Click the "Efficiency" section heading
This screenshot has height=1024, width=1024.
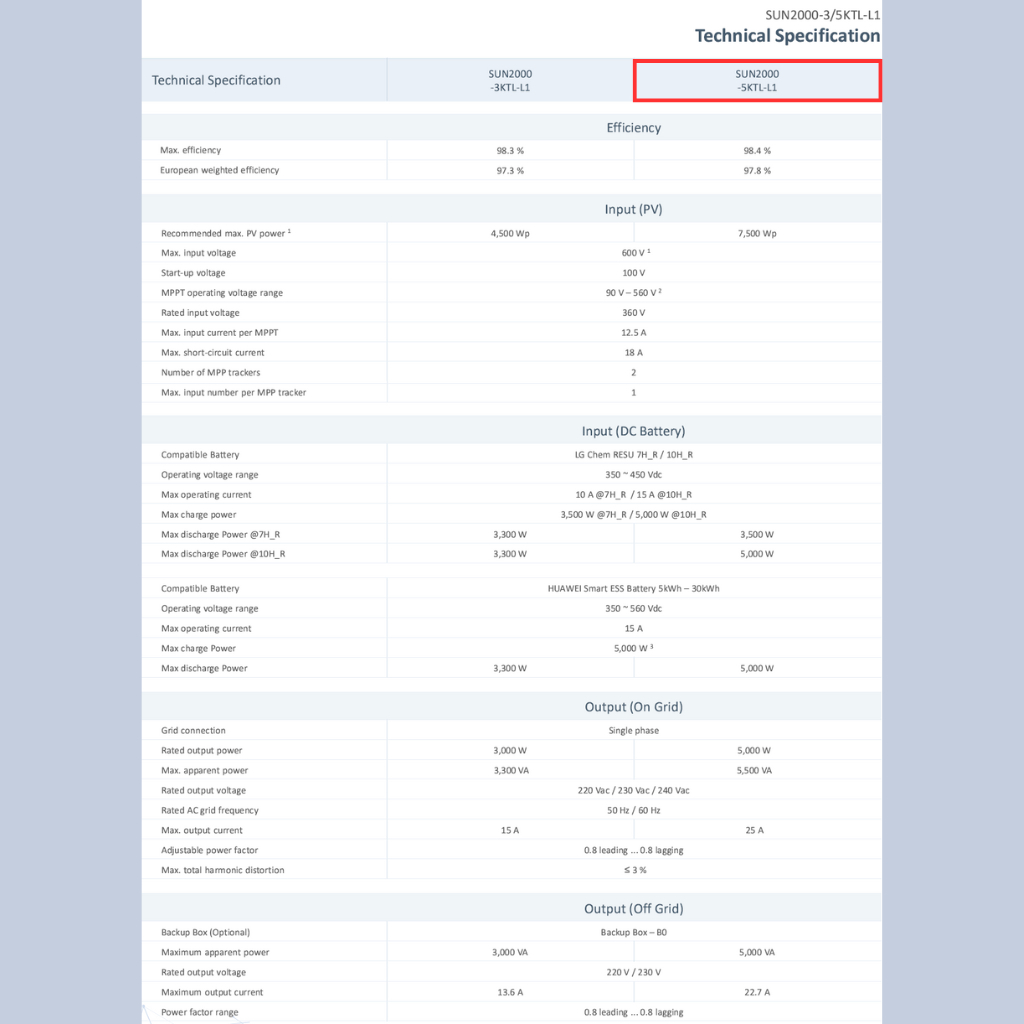[x=633, y=128]
